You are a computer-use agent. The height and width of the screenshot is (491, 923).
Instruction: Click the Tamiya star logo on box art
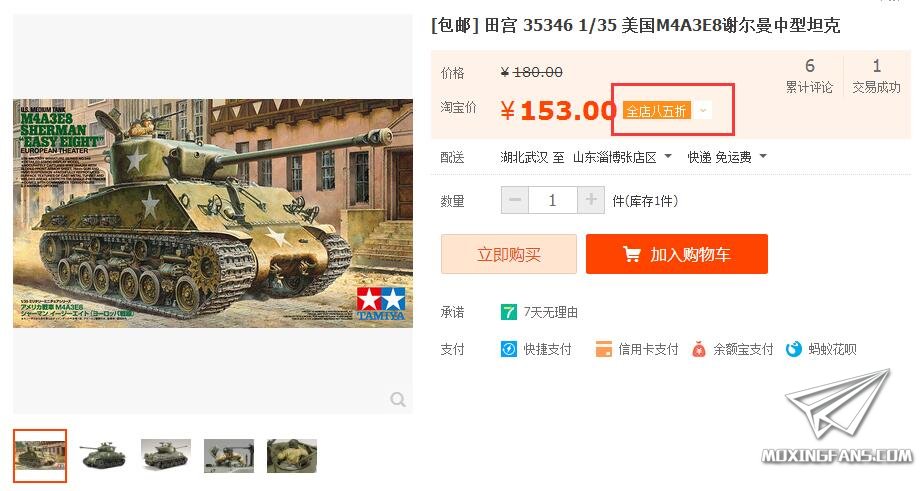(381, 301)
